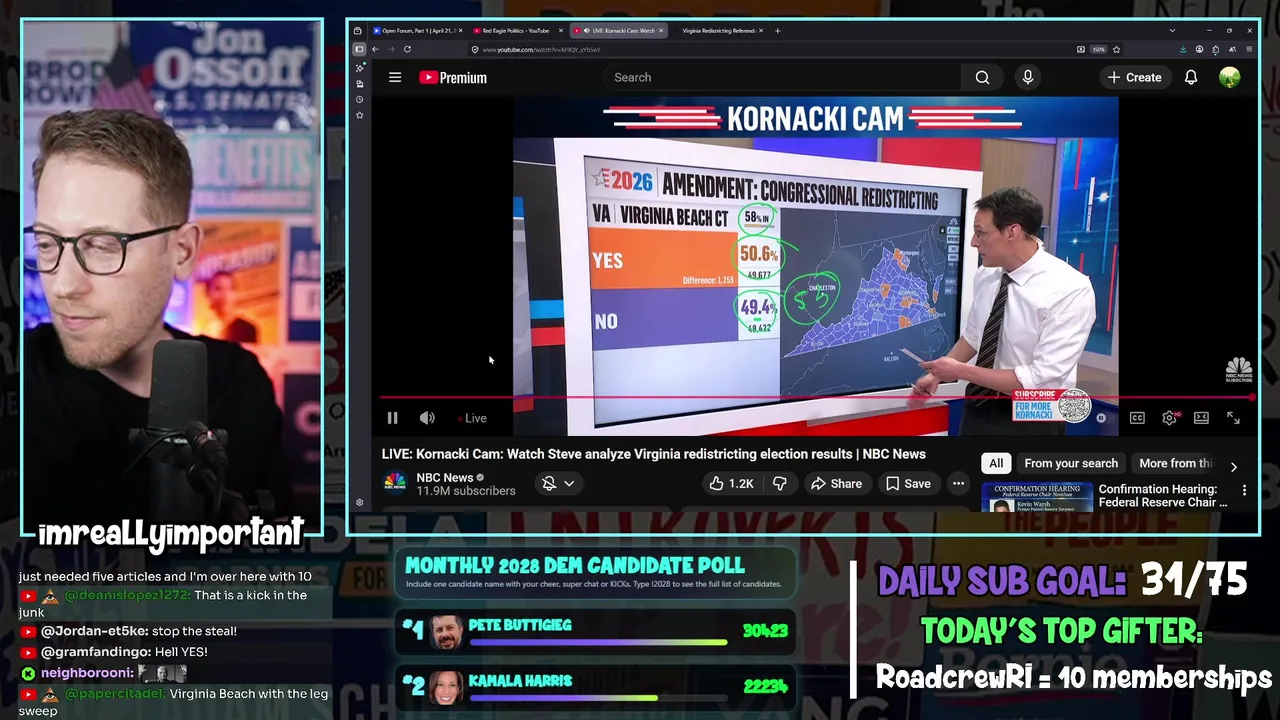Viewport: 1280px width, 720px height.
Task: Enter fullscreen on the video player
Action: coord(1233,418)
